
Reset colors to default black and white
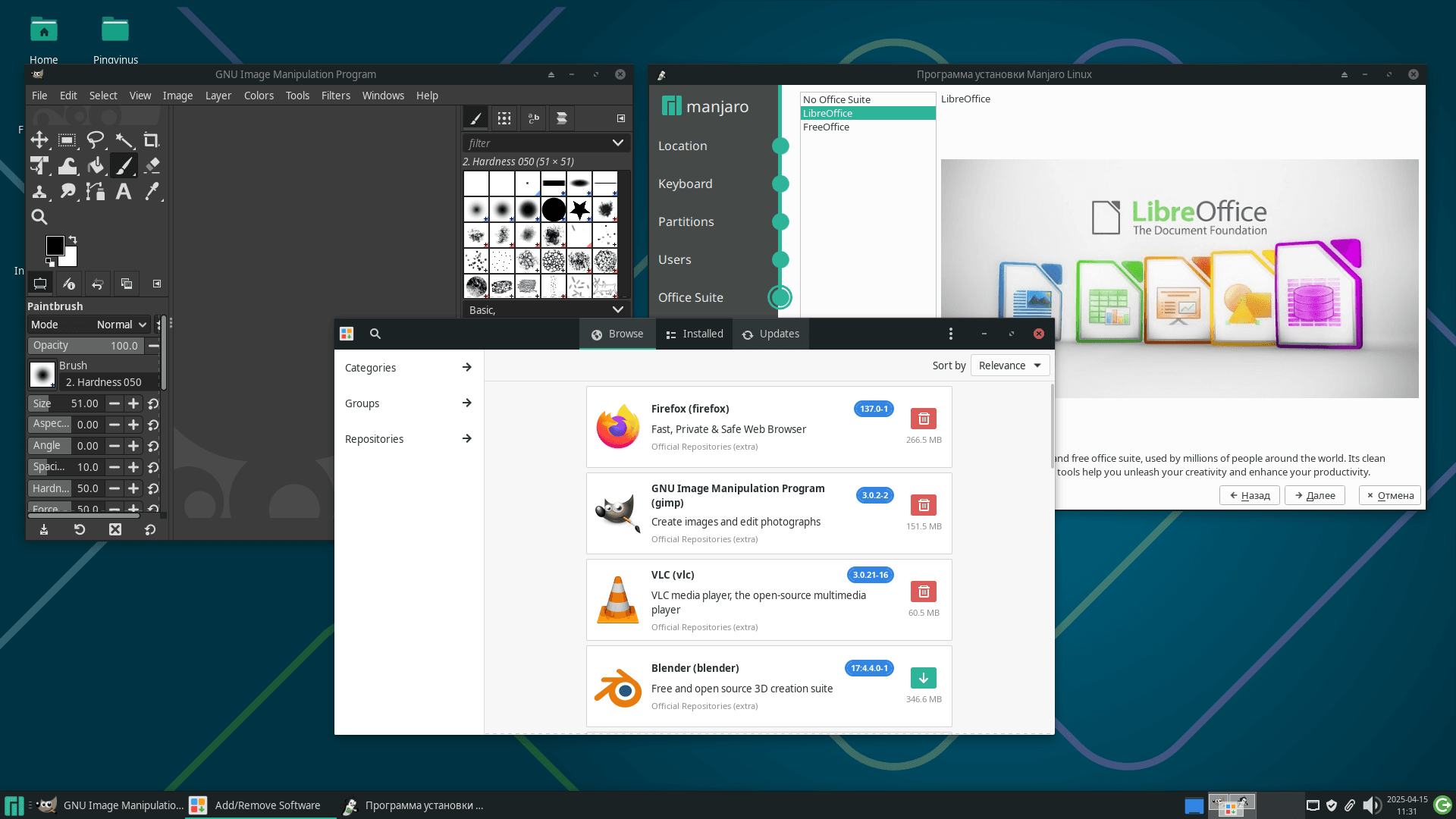(x=50, y=262)
